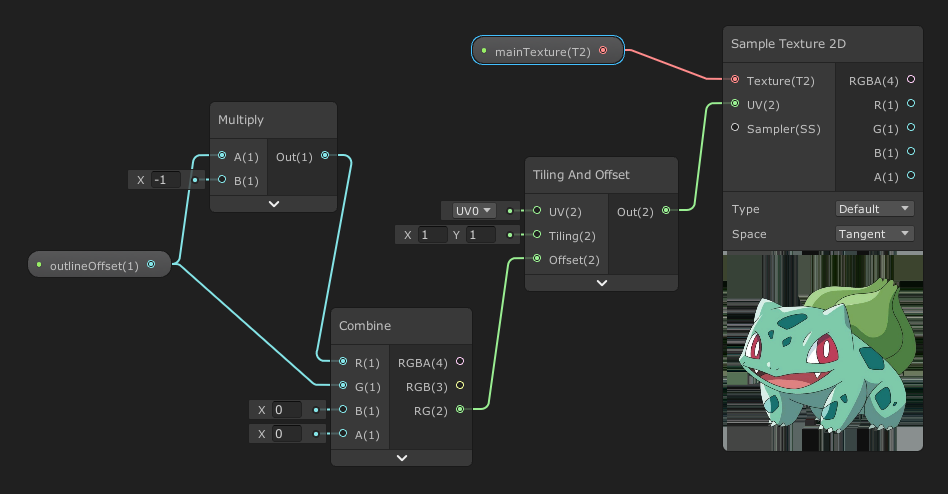
Task: Click the Sample Texture 2D A(1) output port
Action: tap(911, 176)
